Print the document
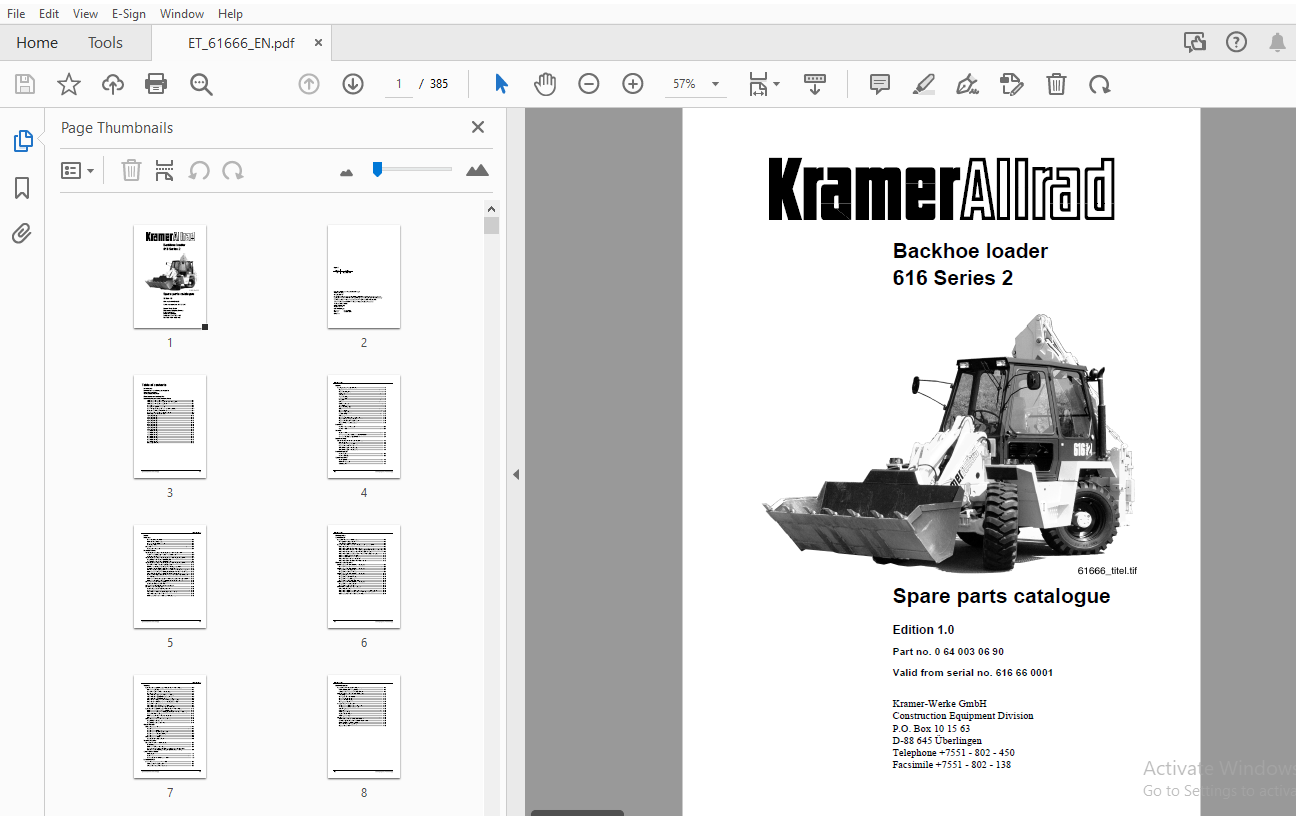Screen dimensions: 1296x816 point(156,84)
